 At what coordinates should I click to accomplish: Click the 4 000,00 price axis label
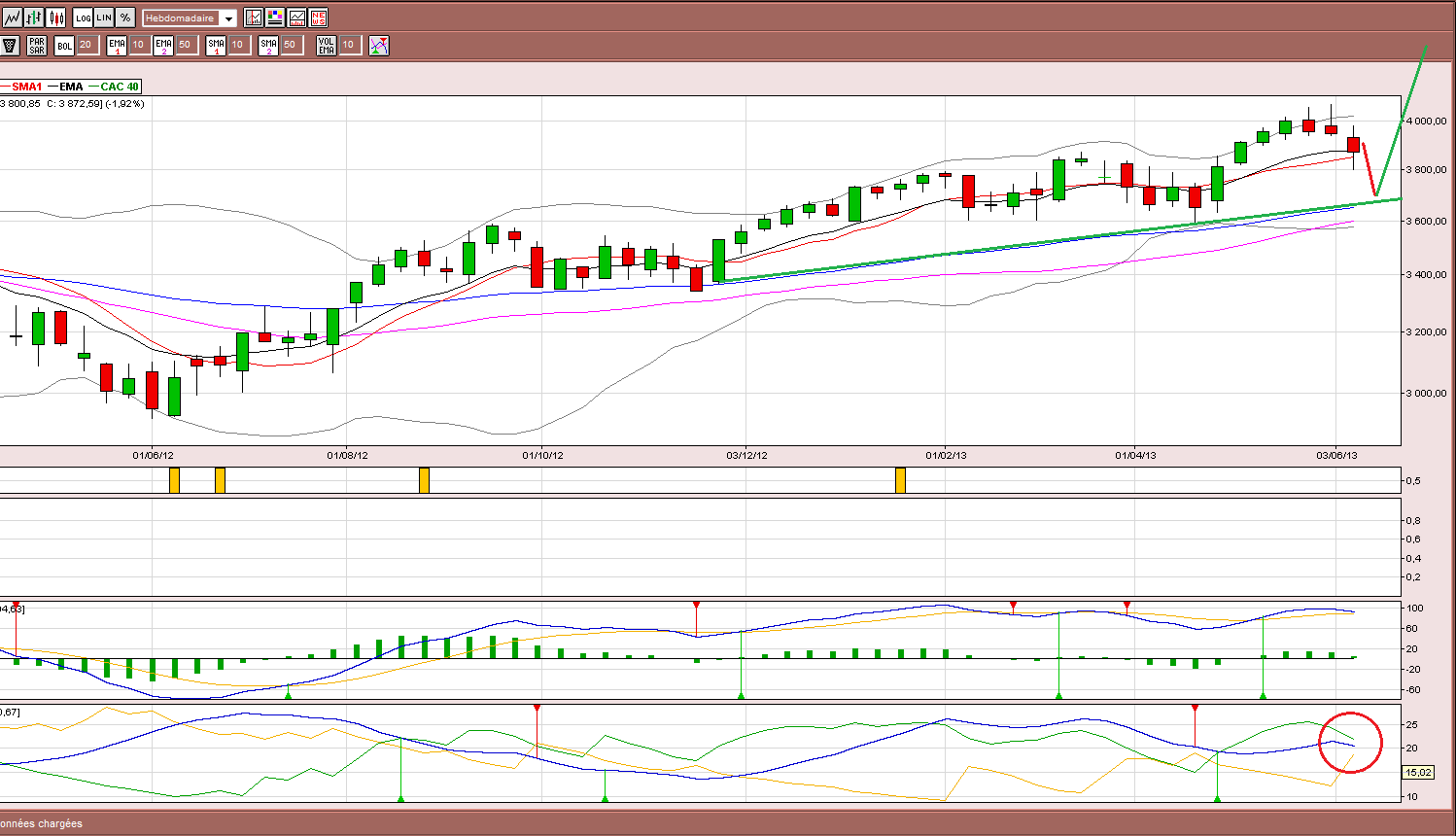click(1427, 122)
